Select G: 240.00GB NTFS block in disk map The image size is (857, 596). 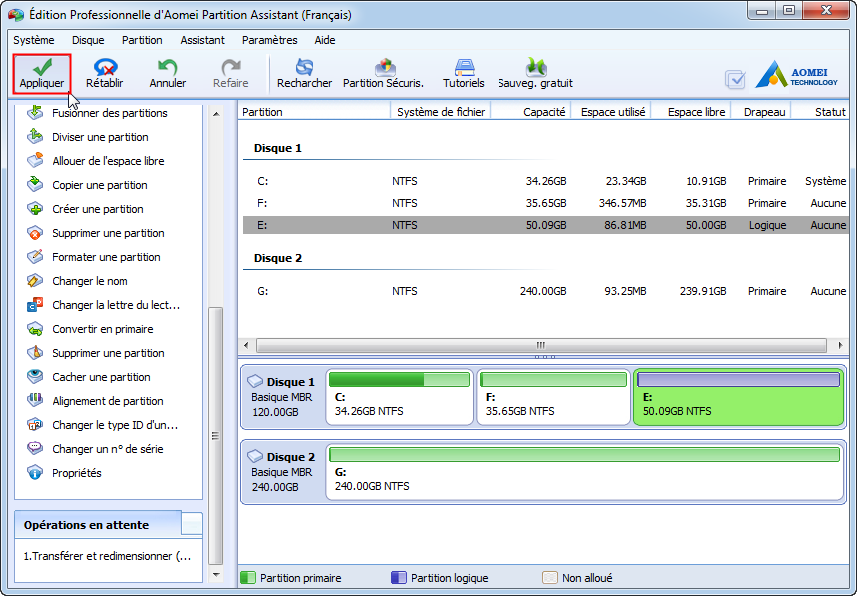coord(585,472)
